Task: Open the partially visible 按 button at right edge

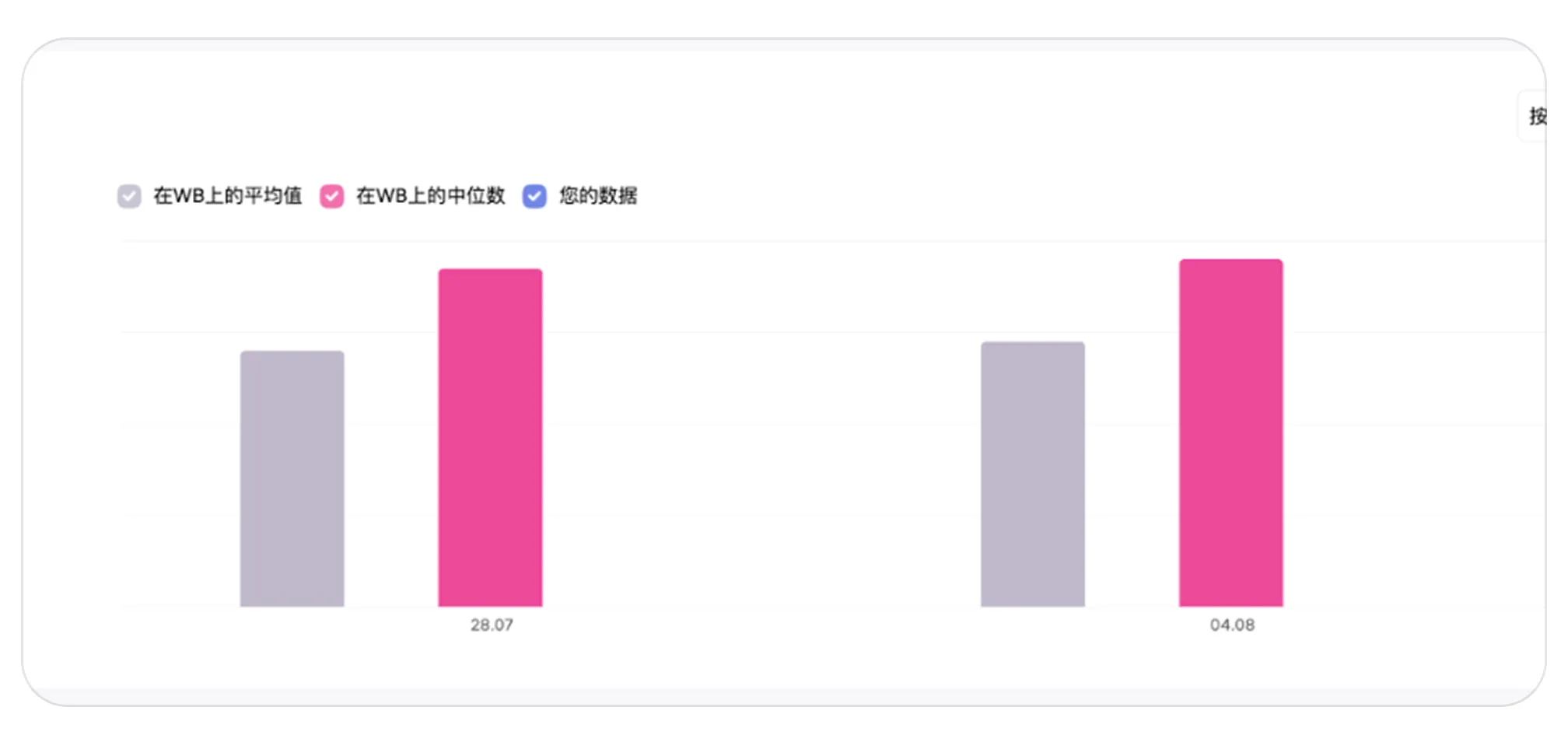Action: coord(1535,117)
